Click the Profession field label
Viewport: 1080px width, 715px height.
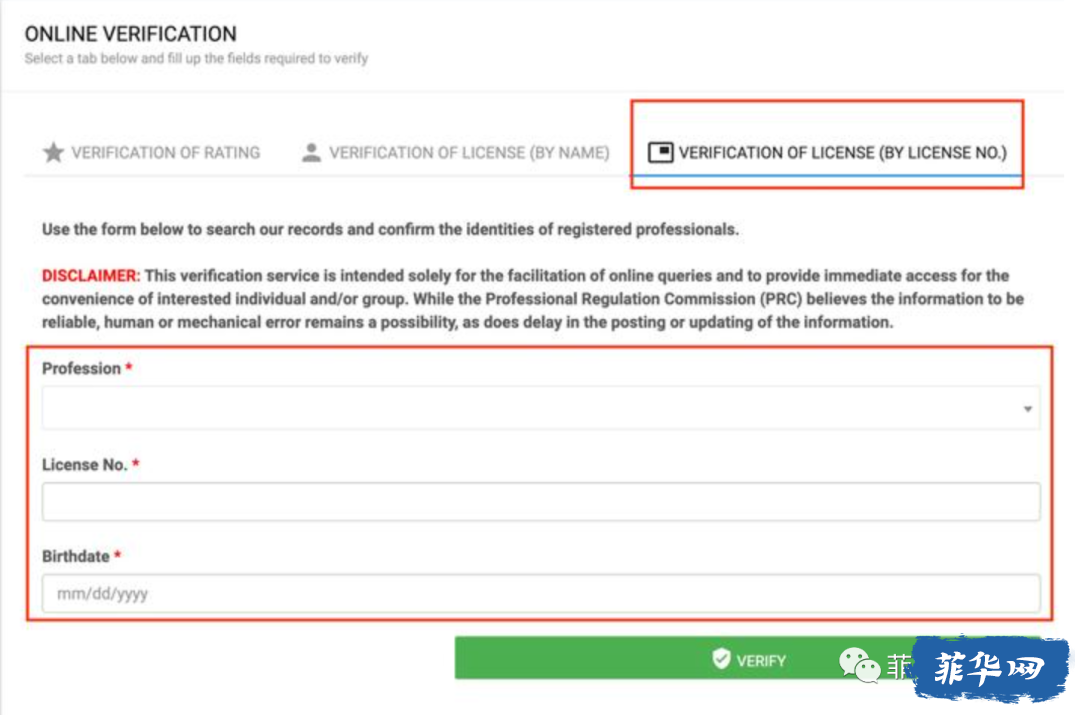81,369
